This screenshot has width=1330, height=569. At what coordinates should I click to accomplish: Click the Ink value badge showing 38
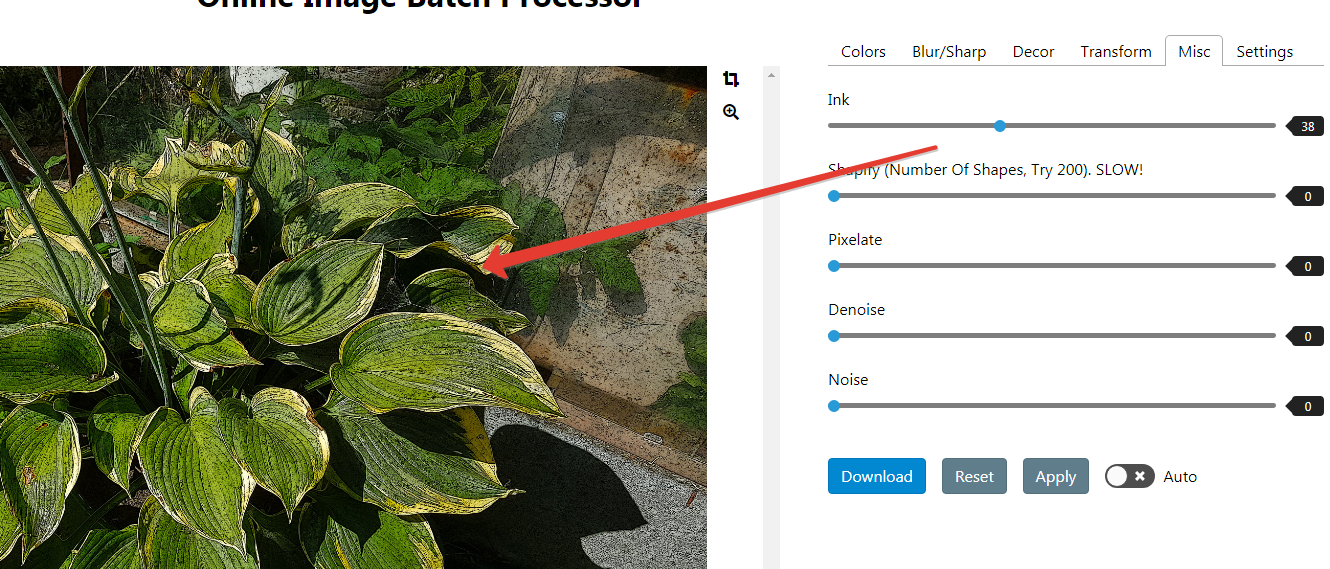click(x=1307, y=126)
